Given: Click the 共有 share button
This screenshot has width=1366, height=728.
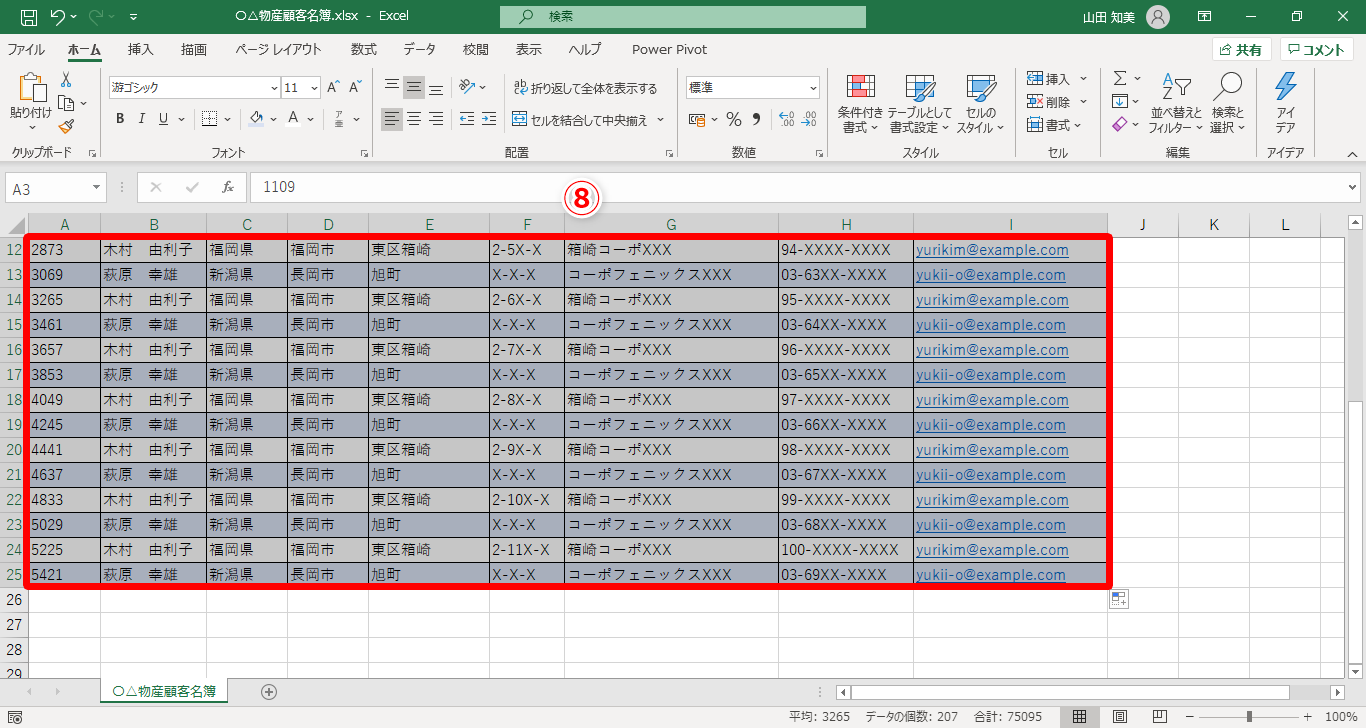Looking at the screenshot, I should click(1241, 50).
